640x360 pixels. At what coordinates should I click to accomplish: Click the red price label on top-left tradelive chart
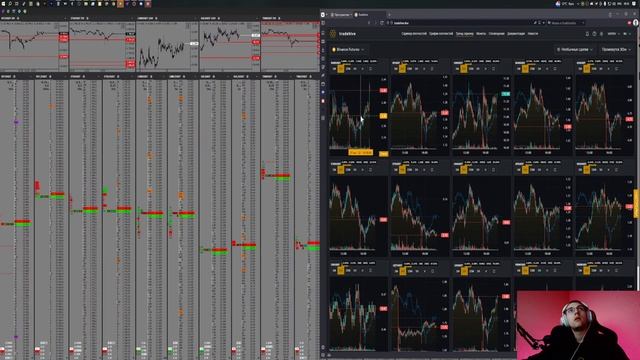point(383,90)
